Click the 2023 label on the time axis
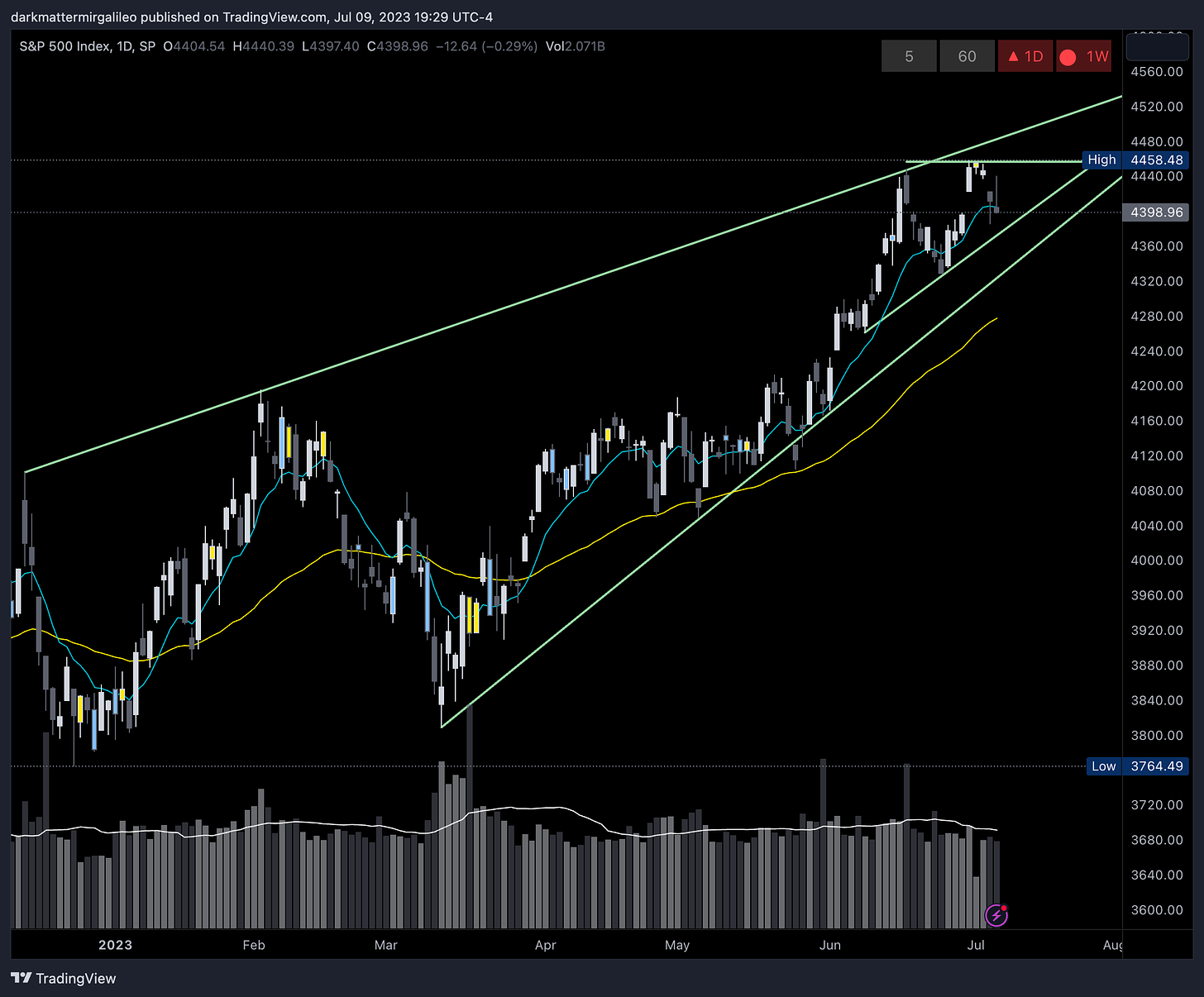1204x997 pixels. 115,945
